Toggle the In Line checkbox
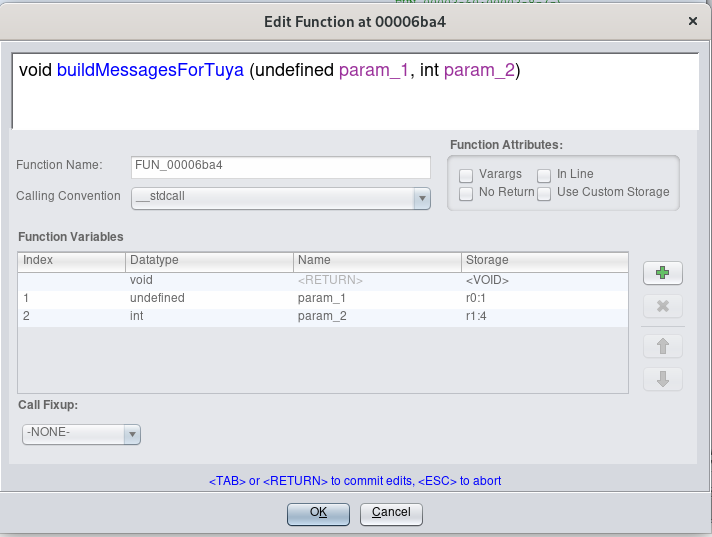The width and height of the screenshot is (712, 537). (544, 175)
